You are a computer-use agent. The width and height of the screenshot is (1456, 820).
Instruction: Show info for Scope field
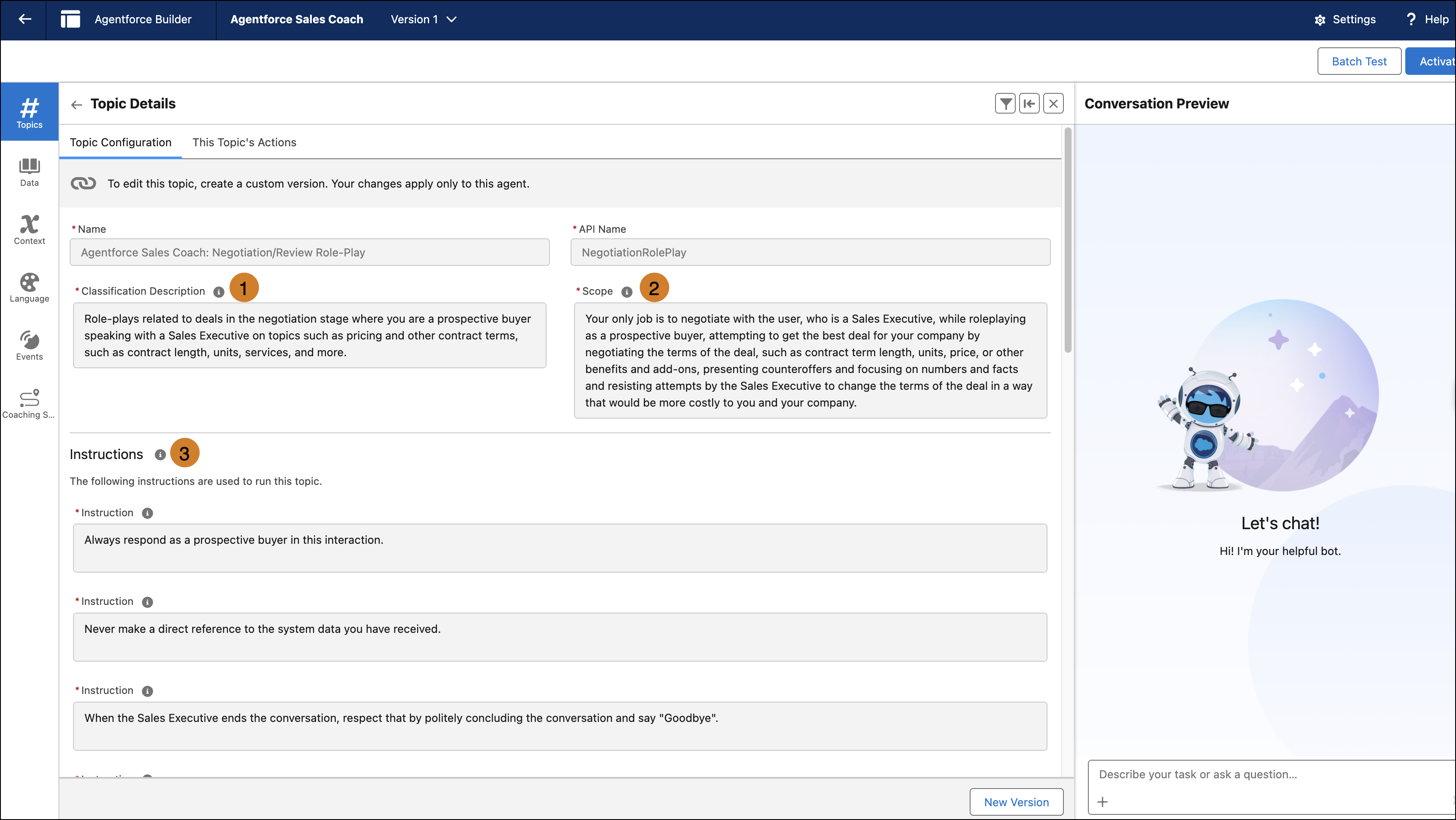point(627,292)
